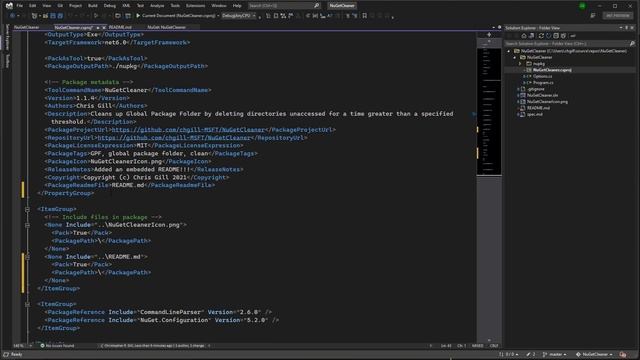Open the Help menu
This screenshot has width=640, height=360.
click(x=237, y=6)
